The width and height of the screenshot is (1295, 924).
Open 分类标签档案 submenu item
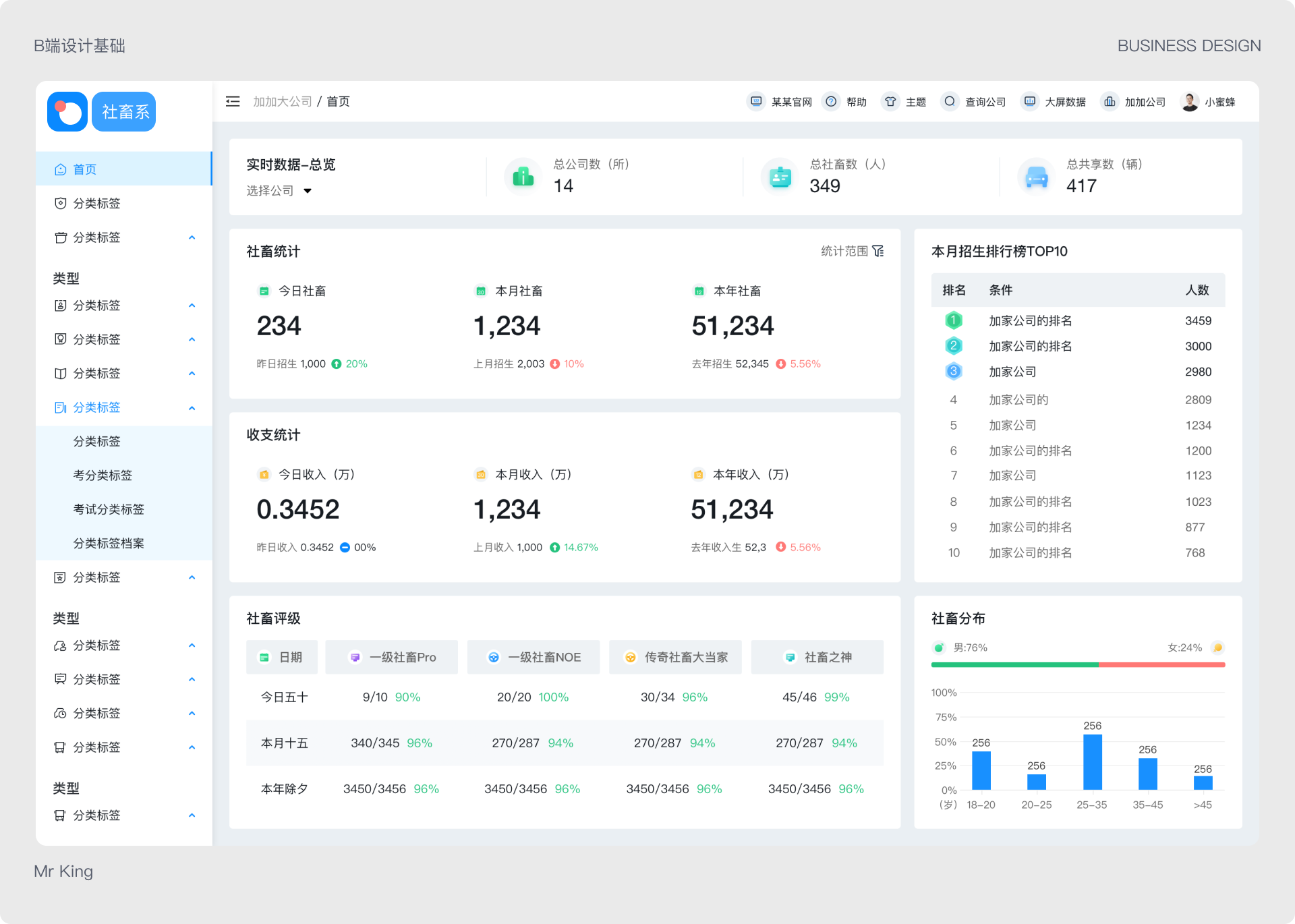click(109, 543)
